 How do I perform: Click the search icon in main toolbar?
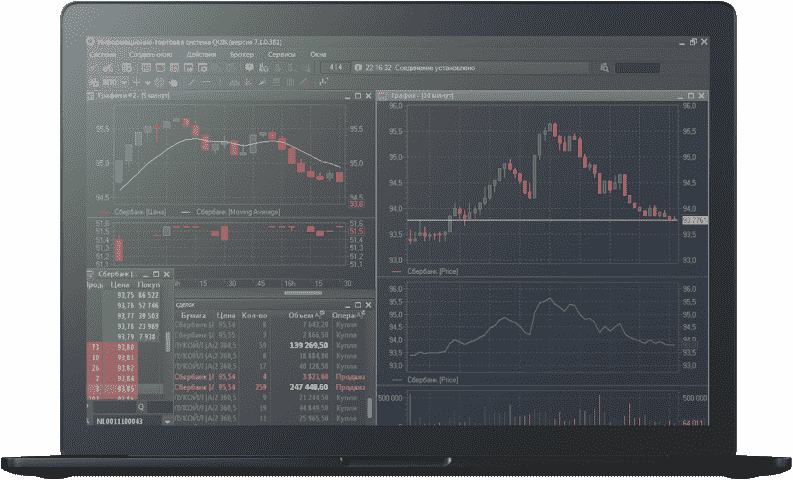click(604, 67)
